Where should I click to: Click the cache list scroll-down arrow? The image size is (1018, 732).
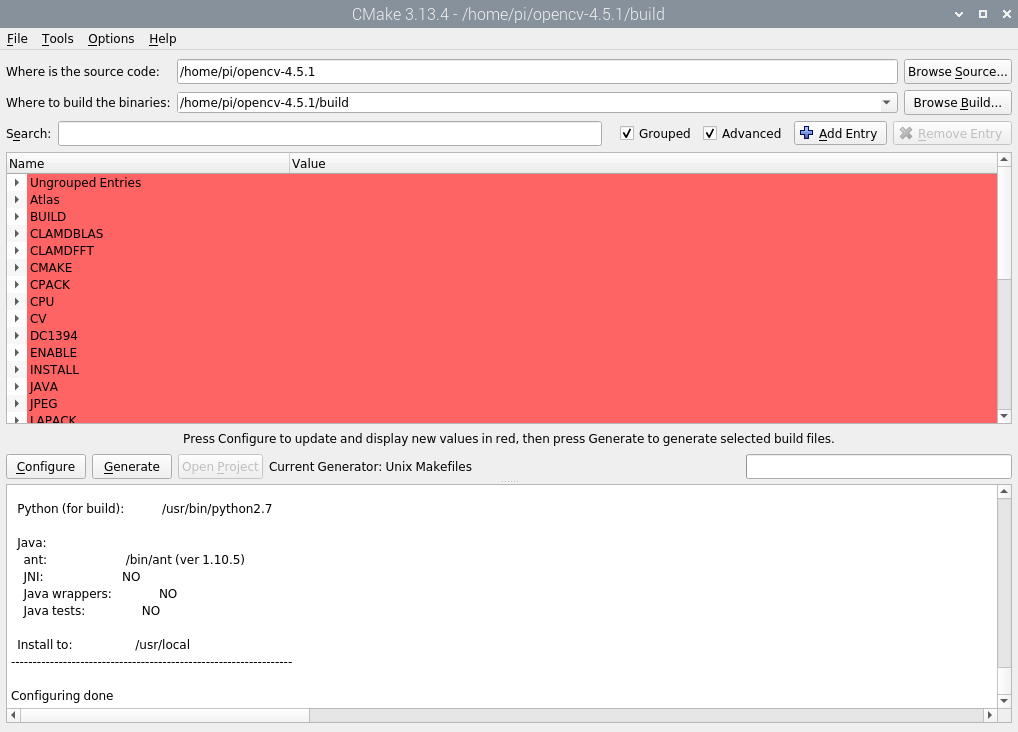pyautogui.click(x=1004, y=416)
